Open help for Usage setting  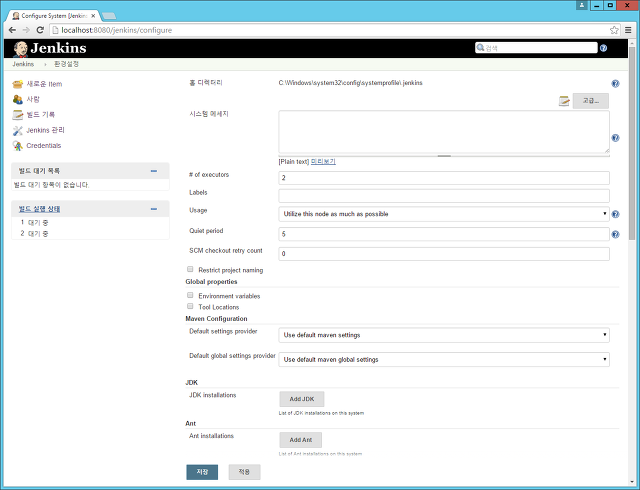tap(615, 214)
